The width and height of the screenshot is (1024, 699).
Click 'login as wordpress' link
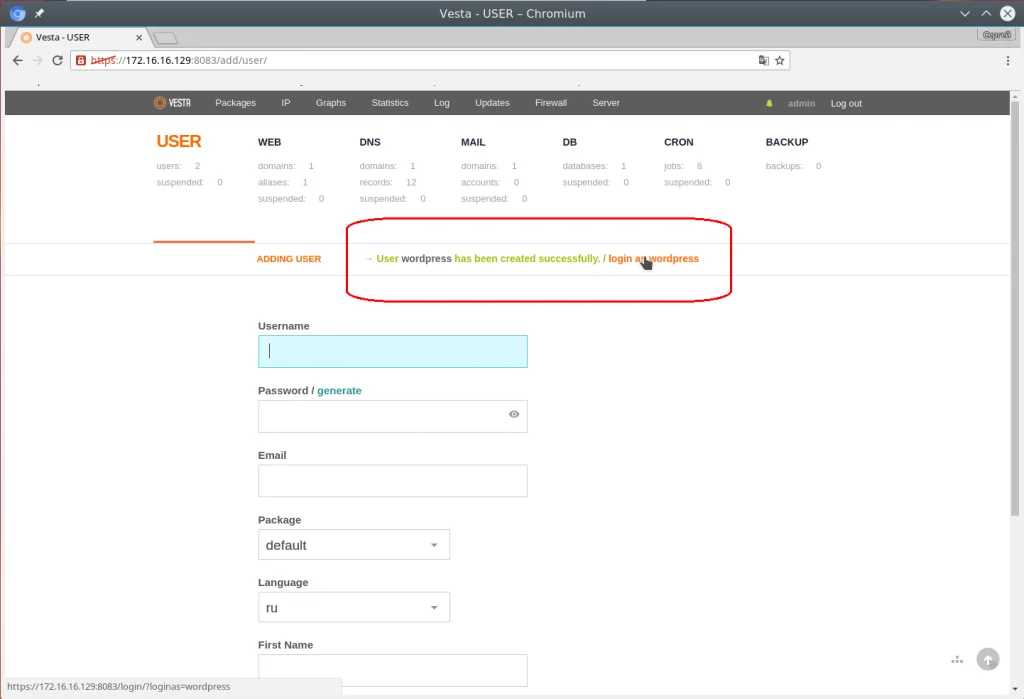coord(654,259)
